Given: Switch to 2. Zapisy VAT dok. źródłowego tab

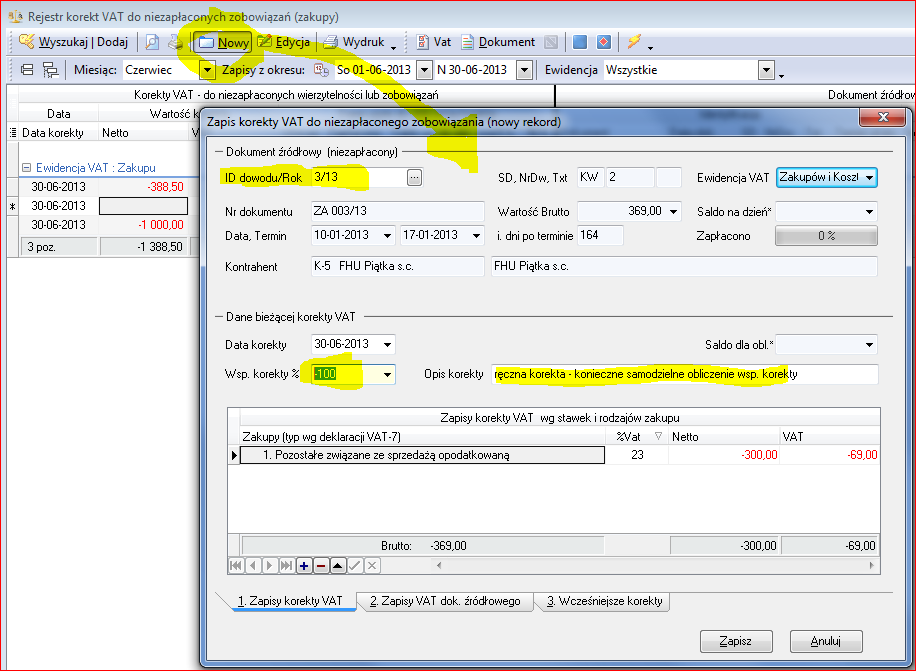Looking at the screenshot, I should tap(445, 601).
